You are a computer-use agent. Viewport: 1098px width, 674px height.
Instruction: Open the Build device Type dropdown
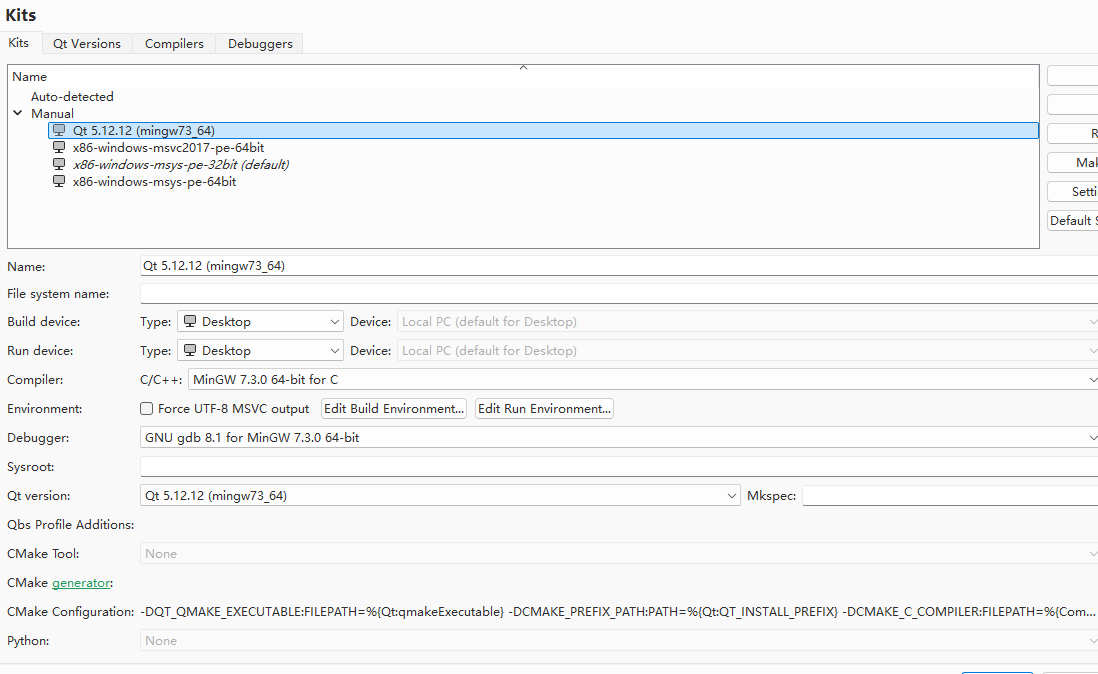[260, 322]
